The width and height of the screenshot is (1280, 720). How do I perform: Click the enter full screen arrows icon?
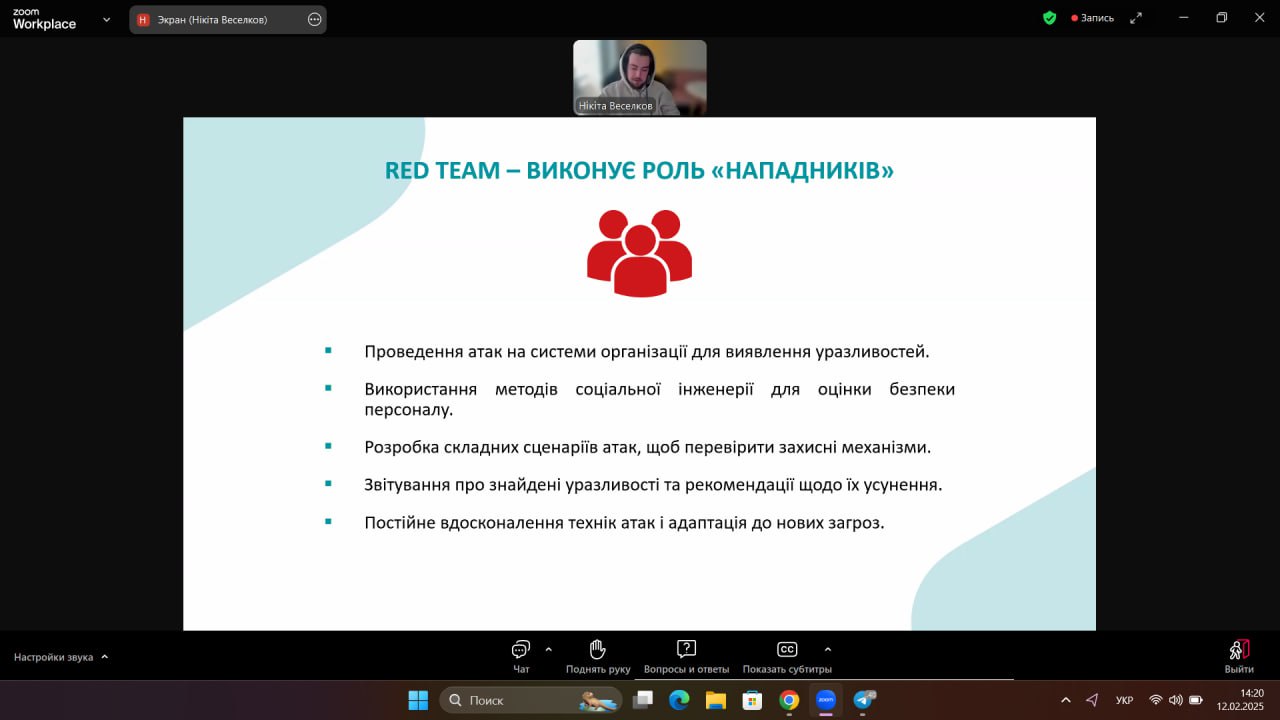(1136, 18)
